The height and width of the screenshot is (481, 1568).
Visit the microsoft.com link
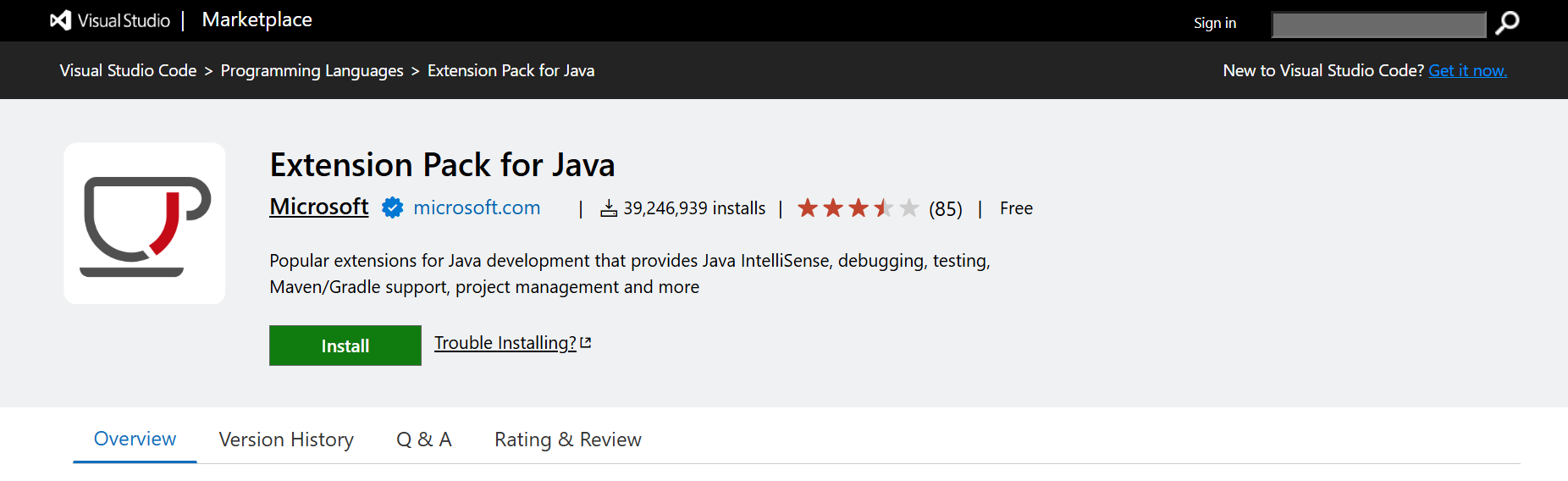click(x=477, y=207)
